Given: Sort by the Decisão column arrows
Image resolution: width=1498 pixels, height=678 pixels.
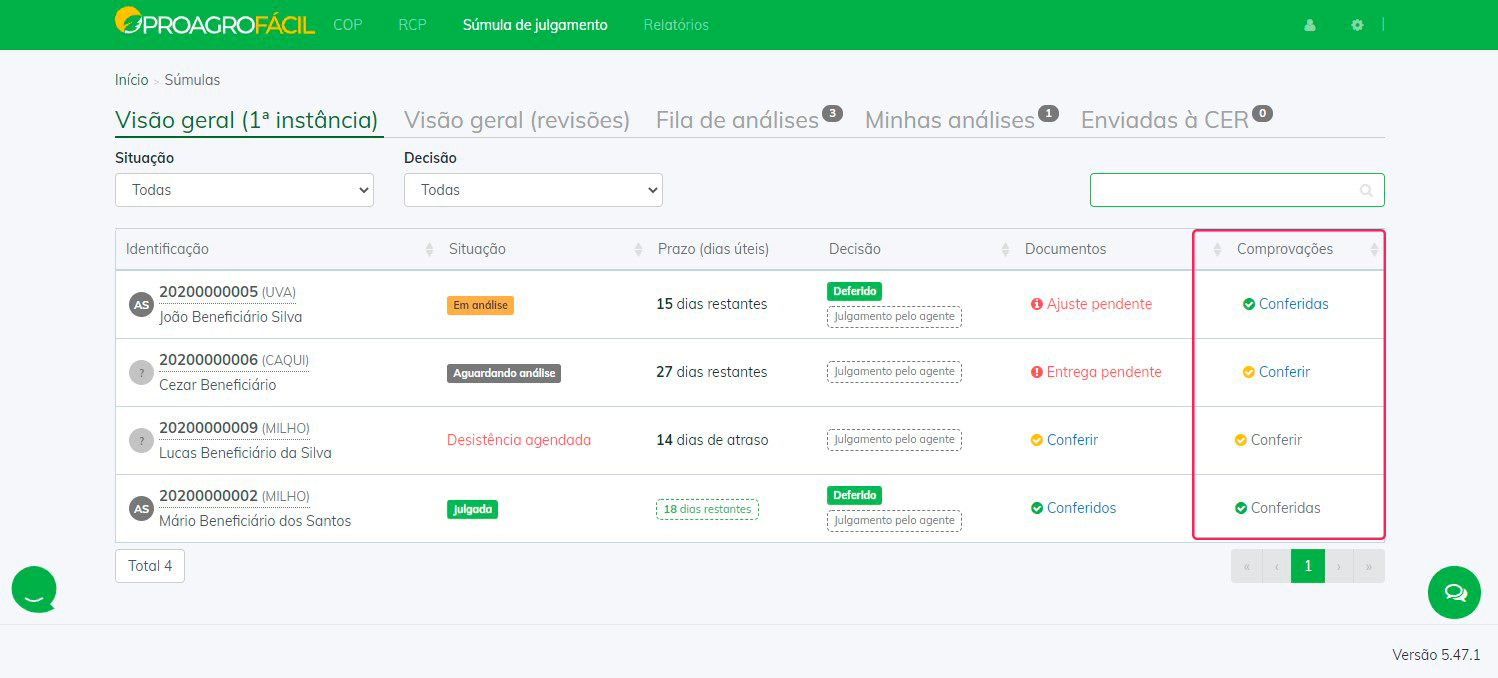Looking at the screenshot, I should click(x=1006, y=249).
